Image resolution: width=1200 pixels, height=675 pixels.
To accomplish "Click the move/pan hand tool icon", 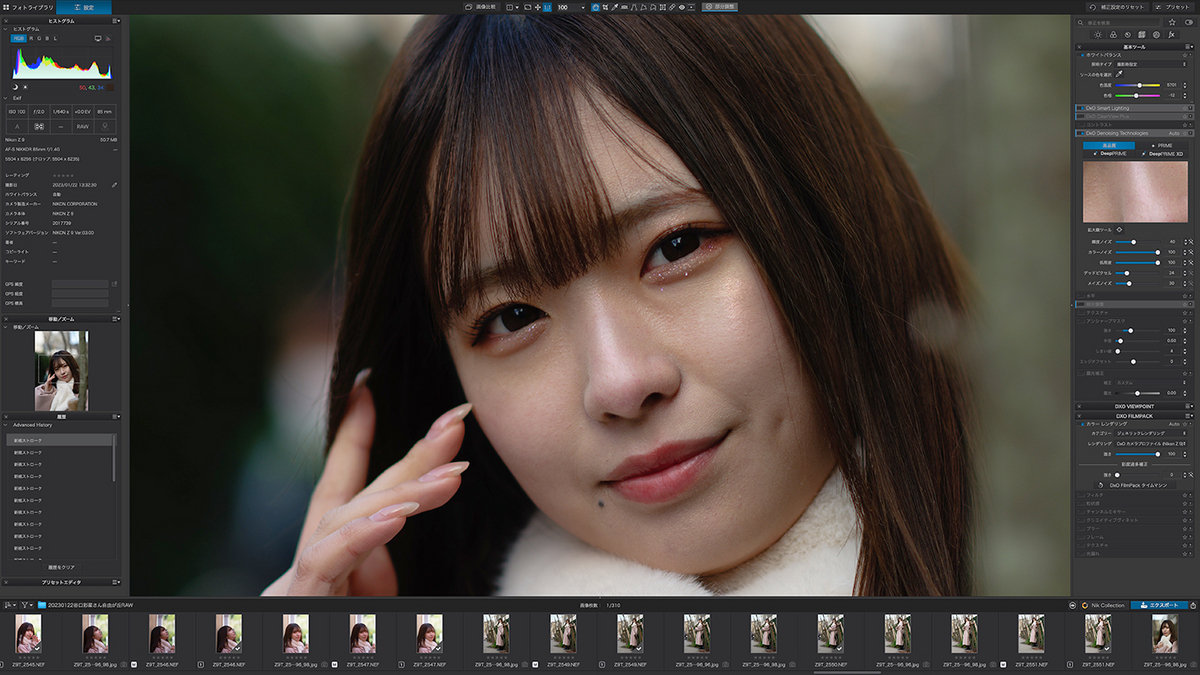I will (596, 7).
